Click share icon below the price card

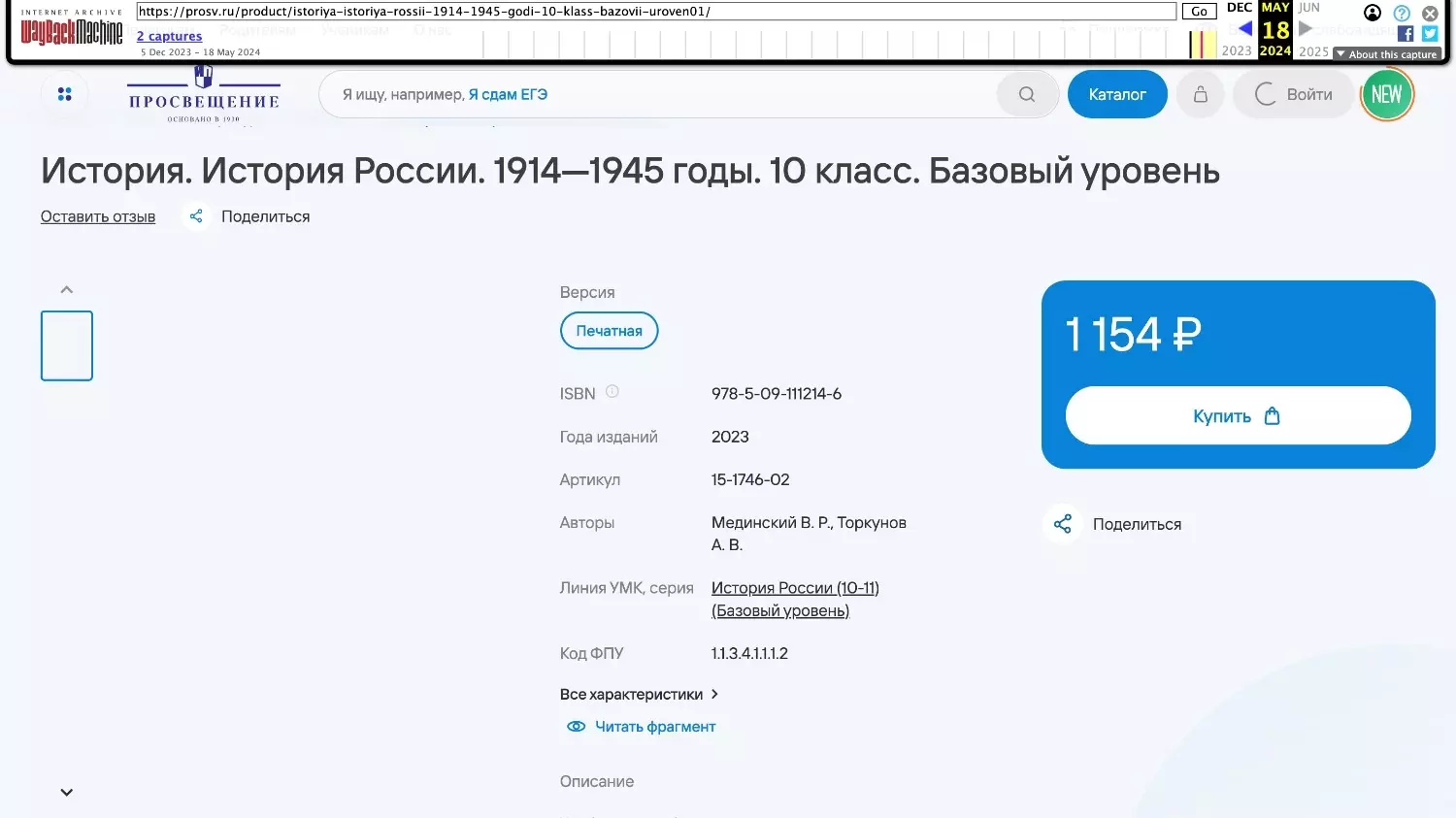tap(1063, 524)
